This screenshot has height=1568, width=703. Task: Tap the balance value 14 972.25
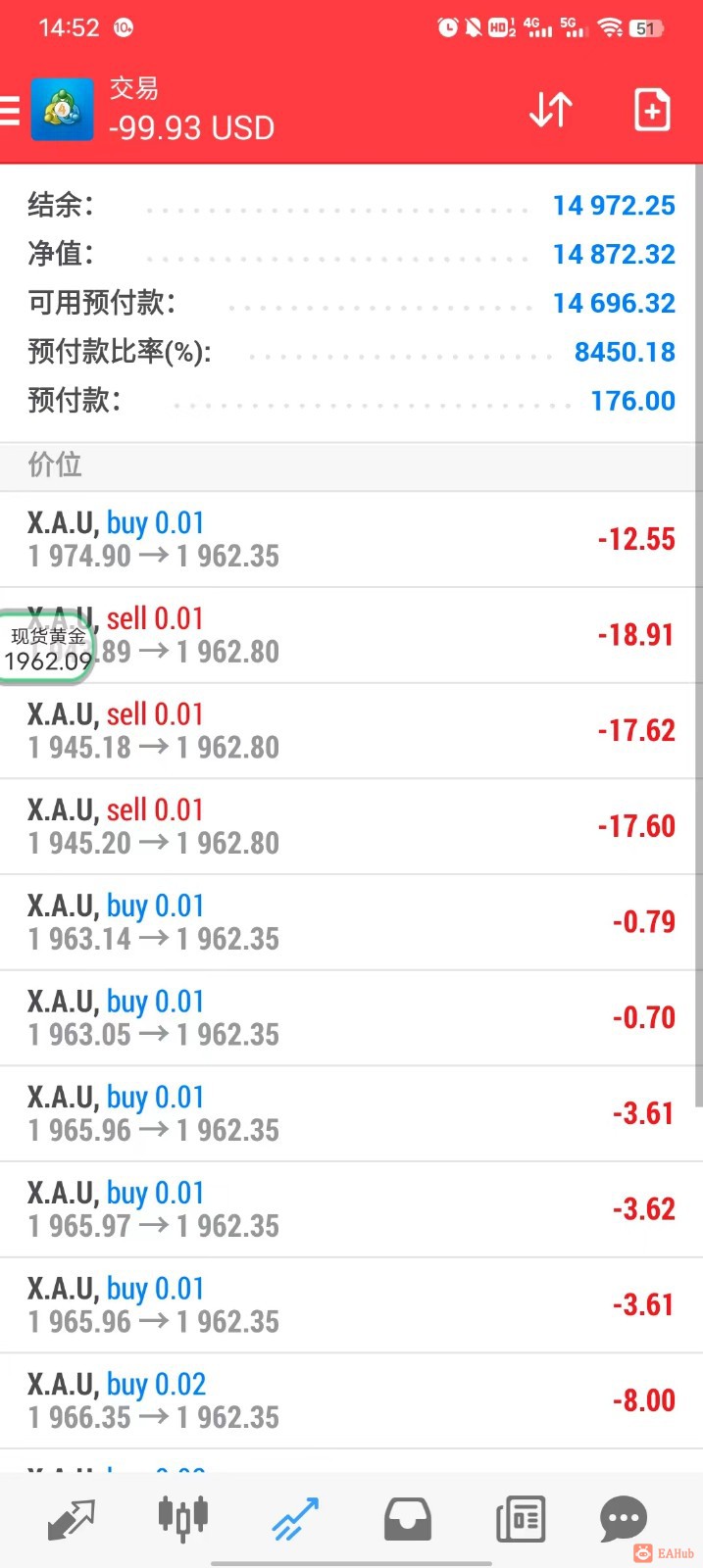[614, 206]
